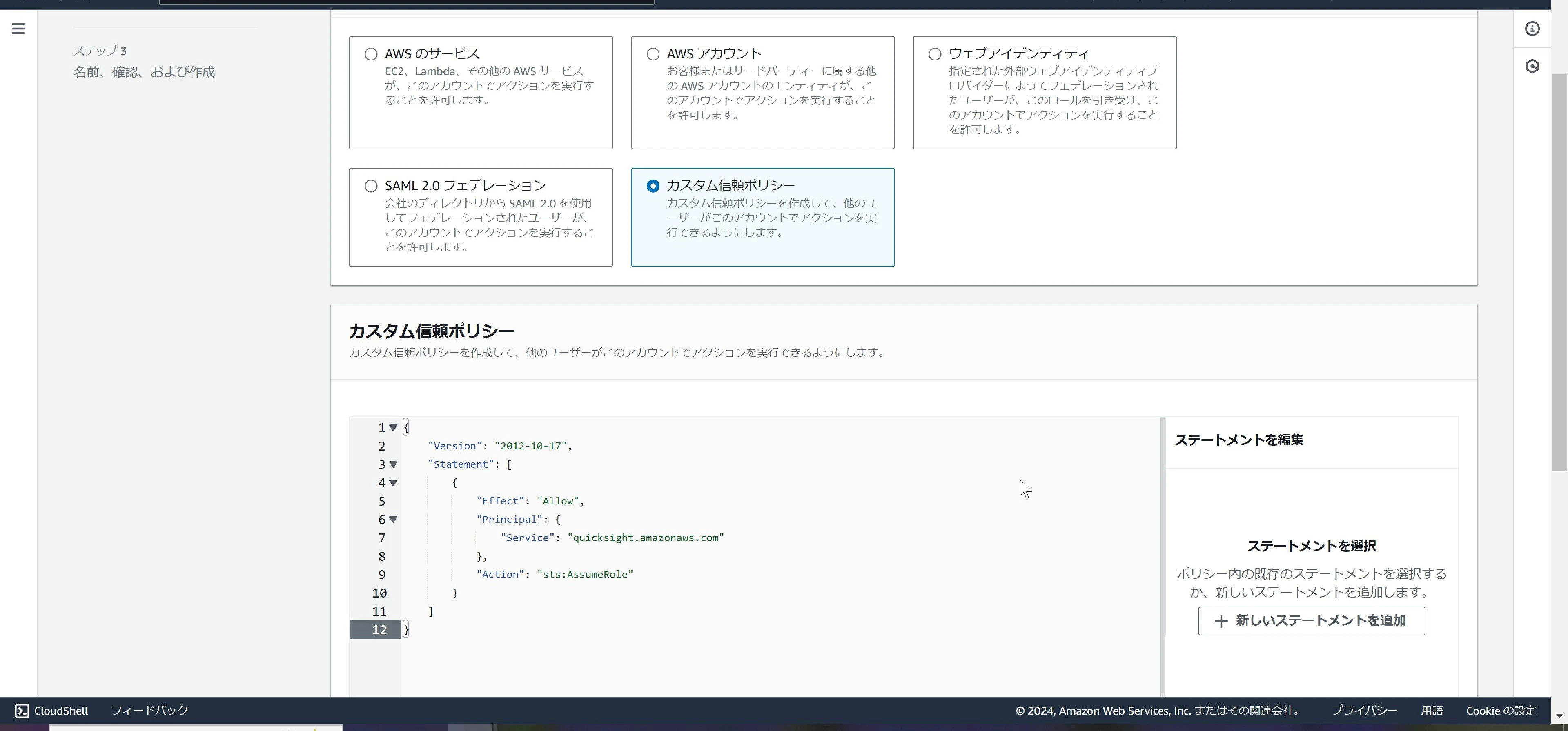1568x731 pixels.
Task: Collapse Statement fold arrow on line 3
Action: (x=393, y=464)
